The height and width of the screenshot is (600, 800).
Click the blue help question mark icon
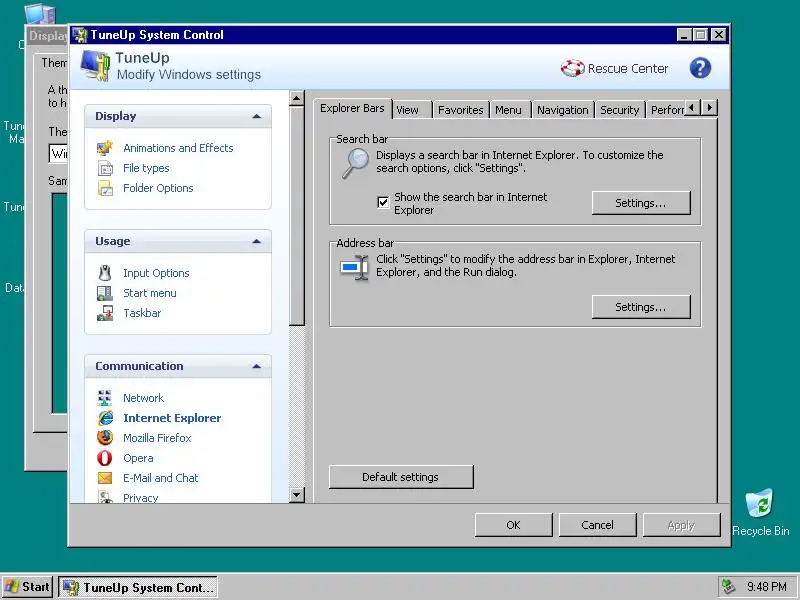[700, 68]
